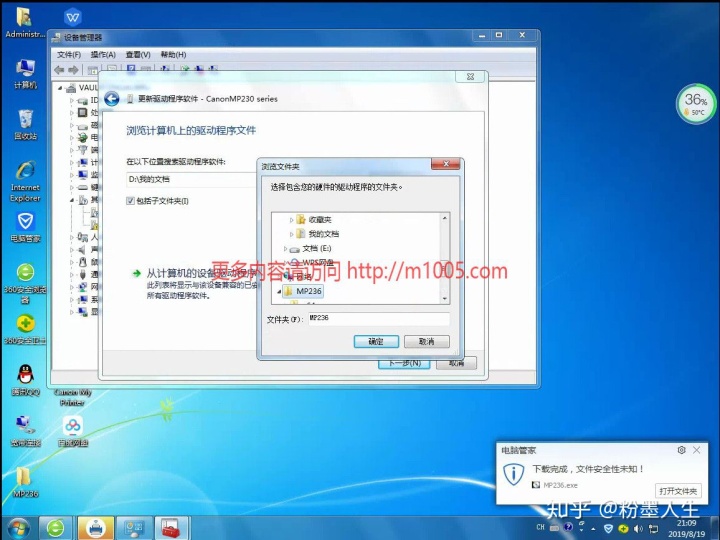
Task: Select the MP236 folder in the browse tree
Action: tap(303, 291)
